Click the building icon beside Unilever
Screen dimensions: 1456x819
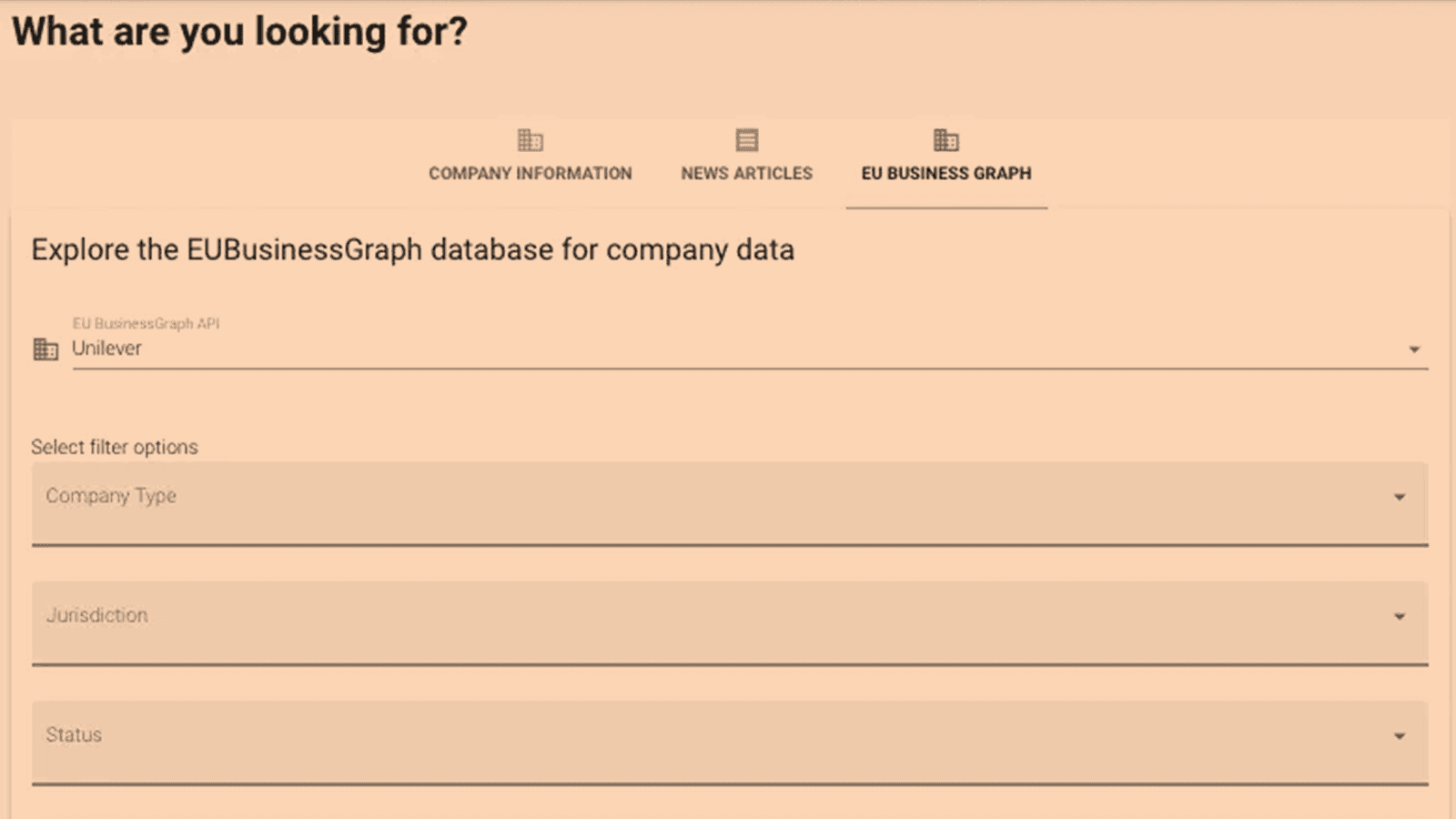(x=45, y=349)
